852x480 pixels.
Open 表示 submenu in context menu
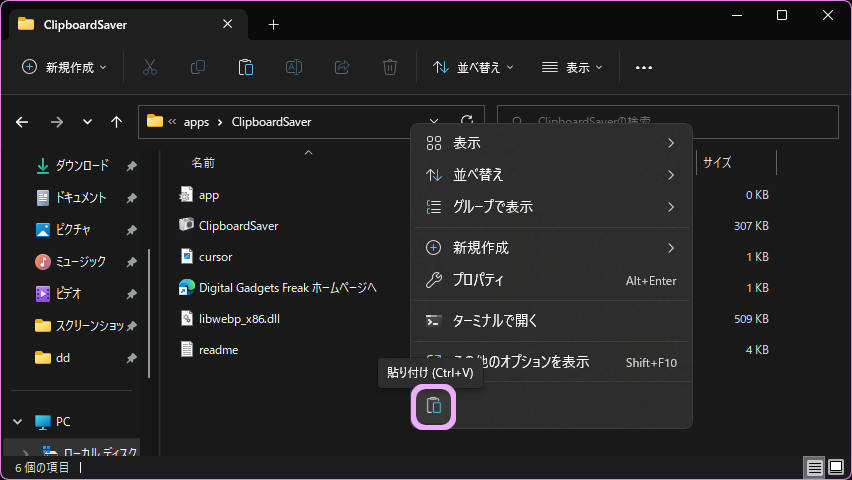coord(552,143)
